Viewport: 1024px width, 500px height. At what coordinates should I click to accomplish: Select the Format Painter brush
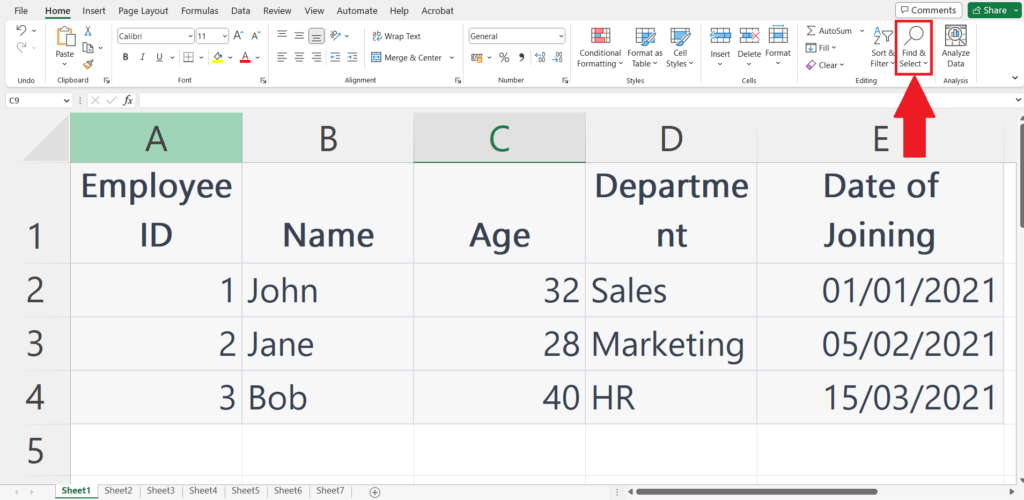pos(88,64)
